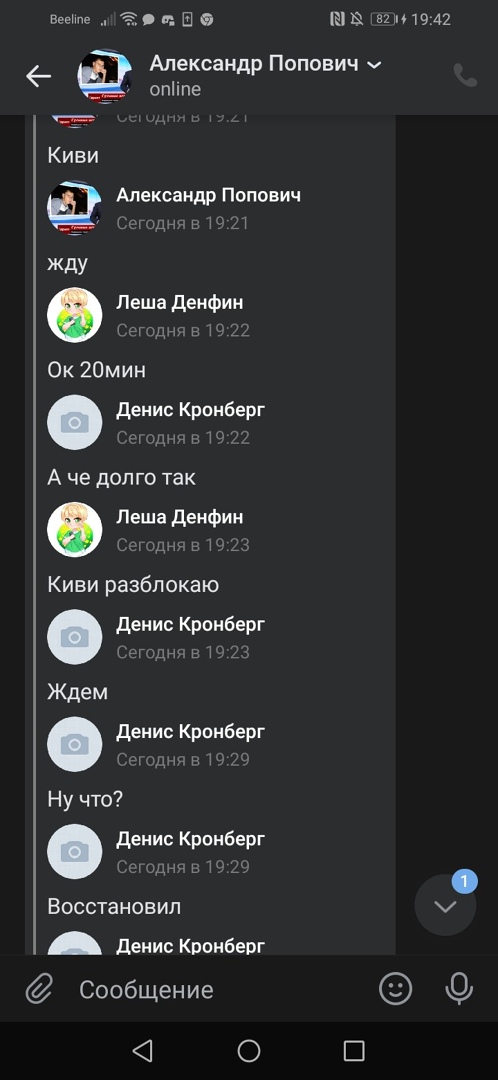Tap the Android recent apps square
This screenshot has height=1080, width=498.
tap(354, 1050)
